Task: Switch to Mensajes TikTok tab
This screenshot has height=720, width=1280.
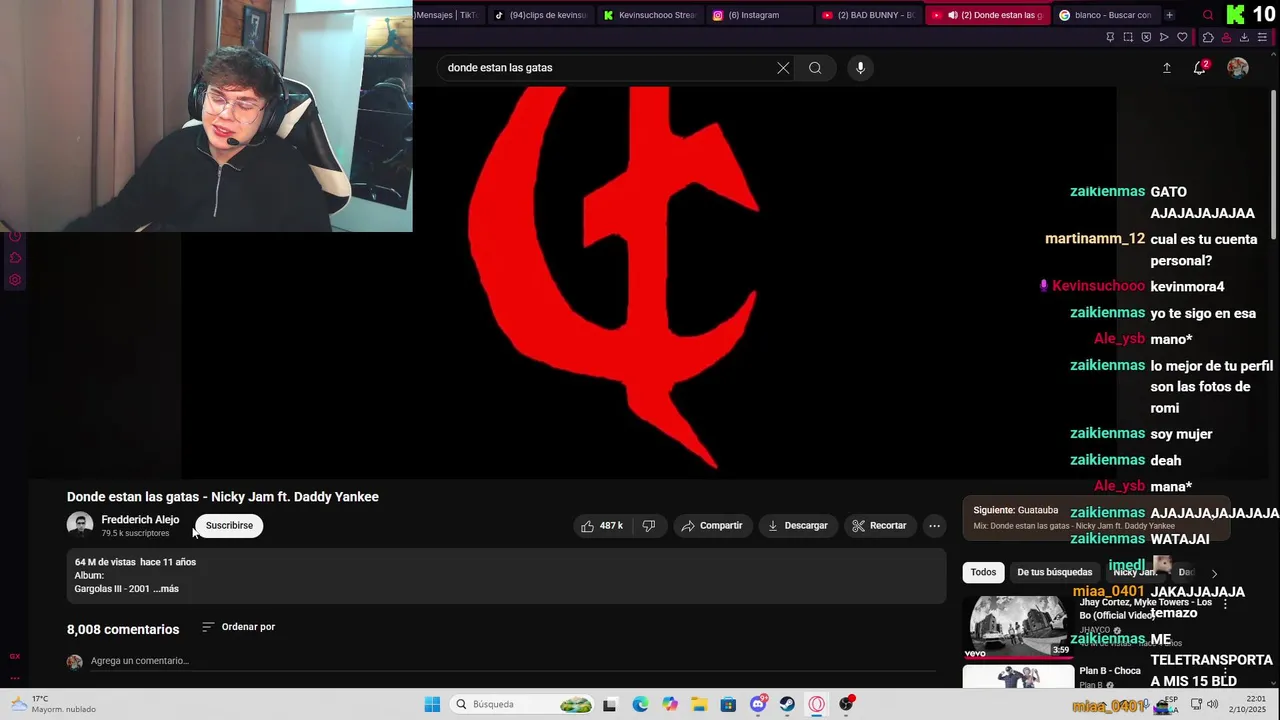Action: coord(449,15)
